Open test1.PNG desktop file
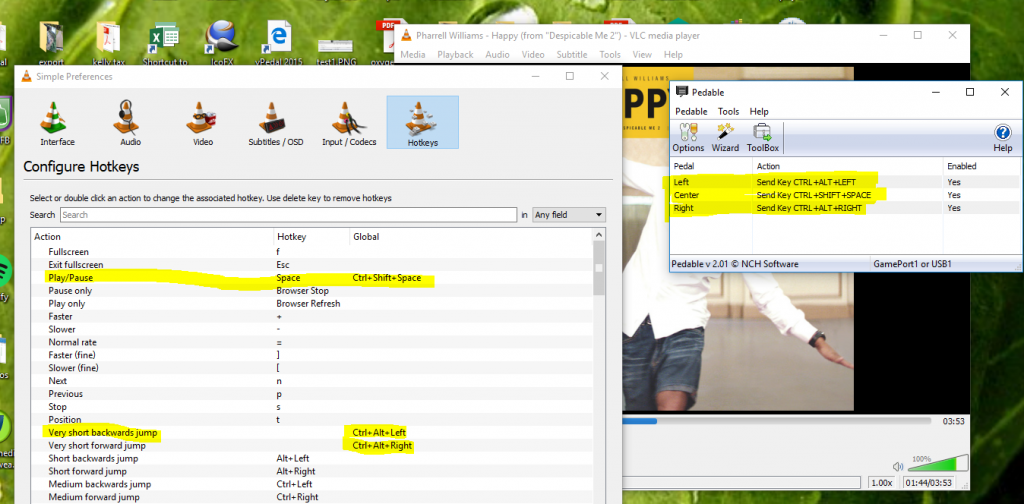 tap(335, 52)
